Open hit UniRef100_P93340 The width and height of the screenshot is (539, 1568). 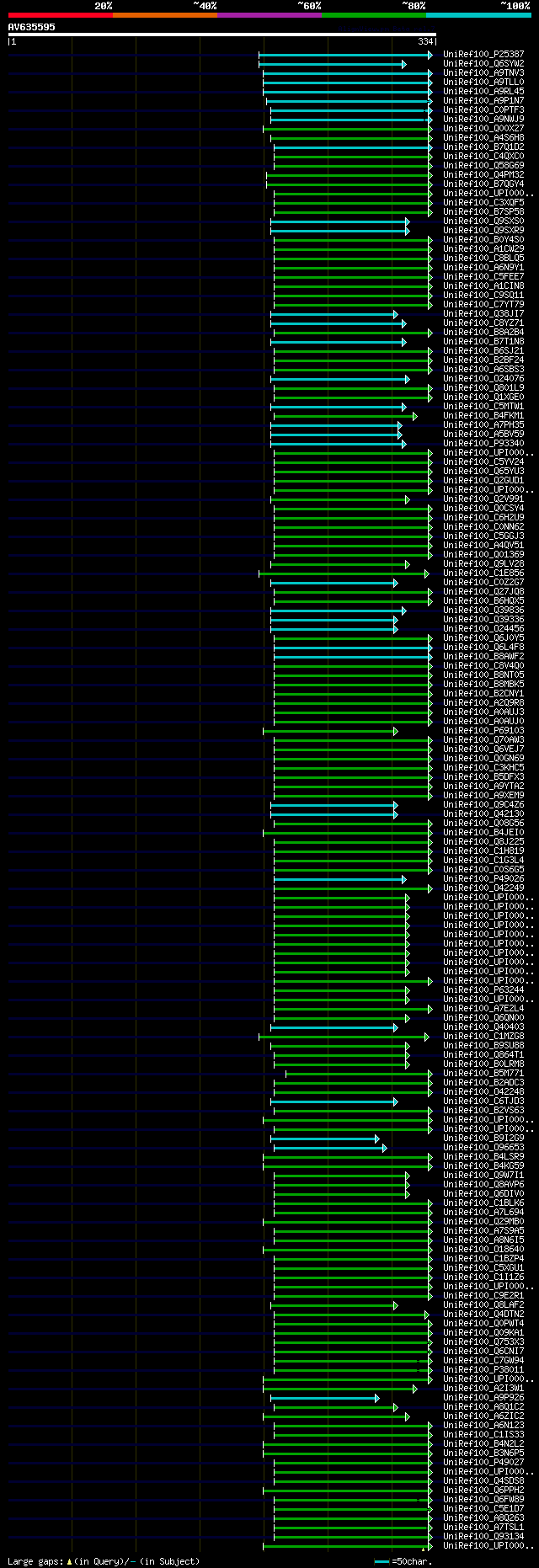click(x=483, y=444)
